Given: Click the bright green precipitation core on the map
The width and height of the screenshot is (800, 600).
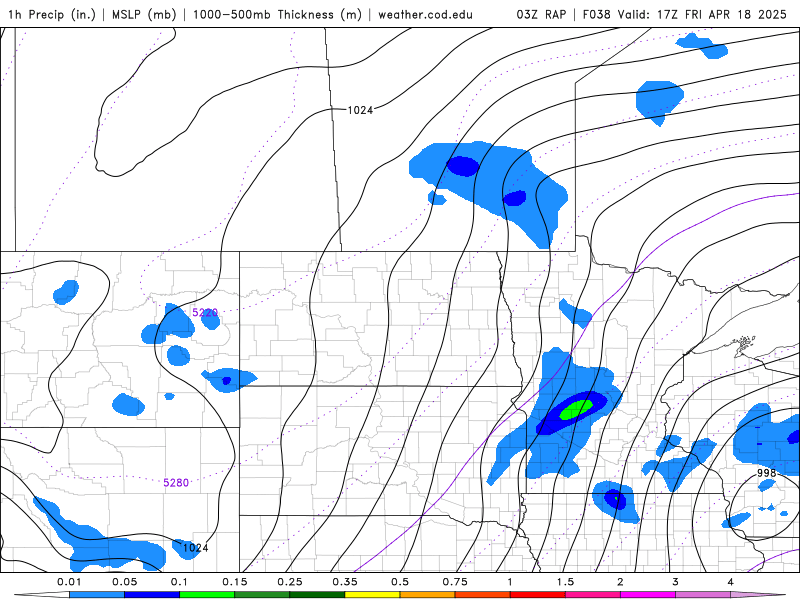Looking at the screenshot, I should coord(577,409).
